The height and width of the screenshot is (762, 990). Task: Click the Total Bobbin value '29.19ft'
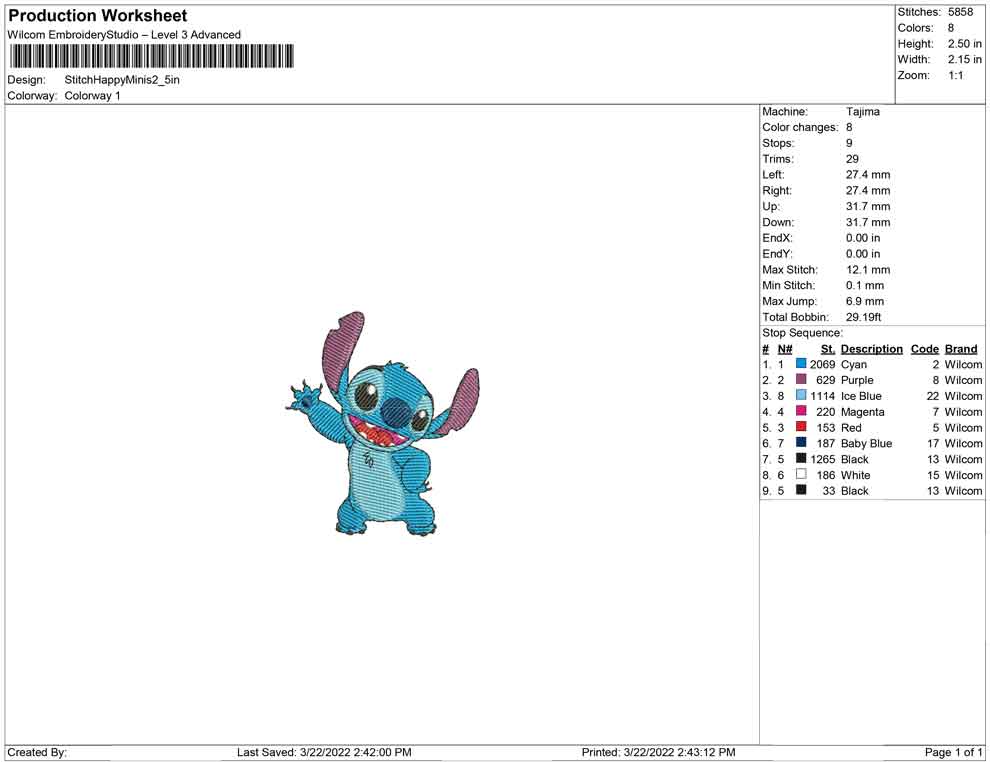point(864,317)
